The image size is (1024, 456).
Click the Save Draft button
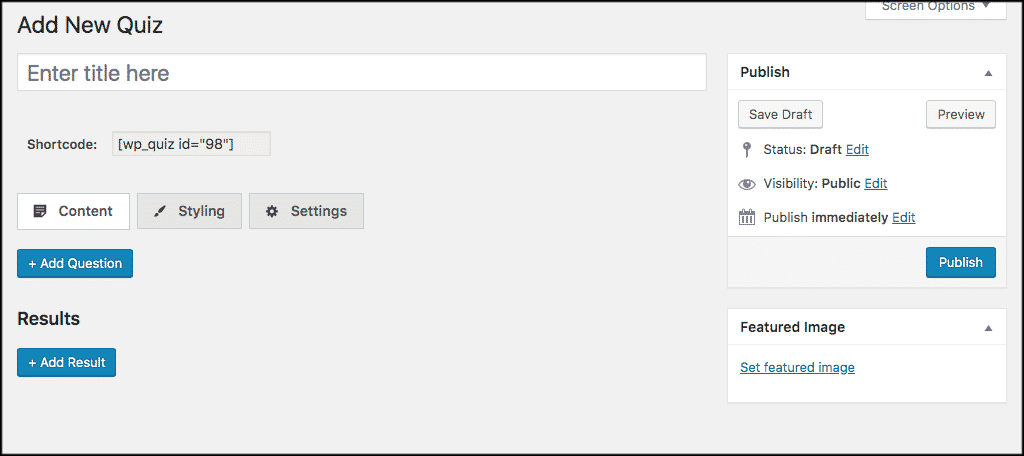[780, 114]
